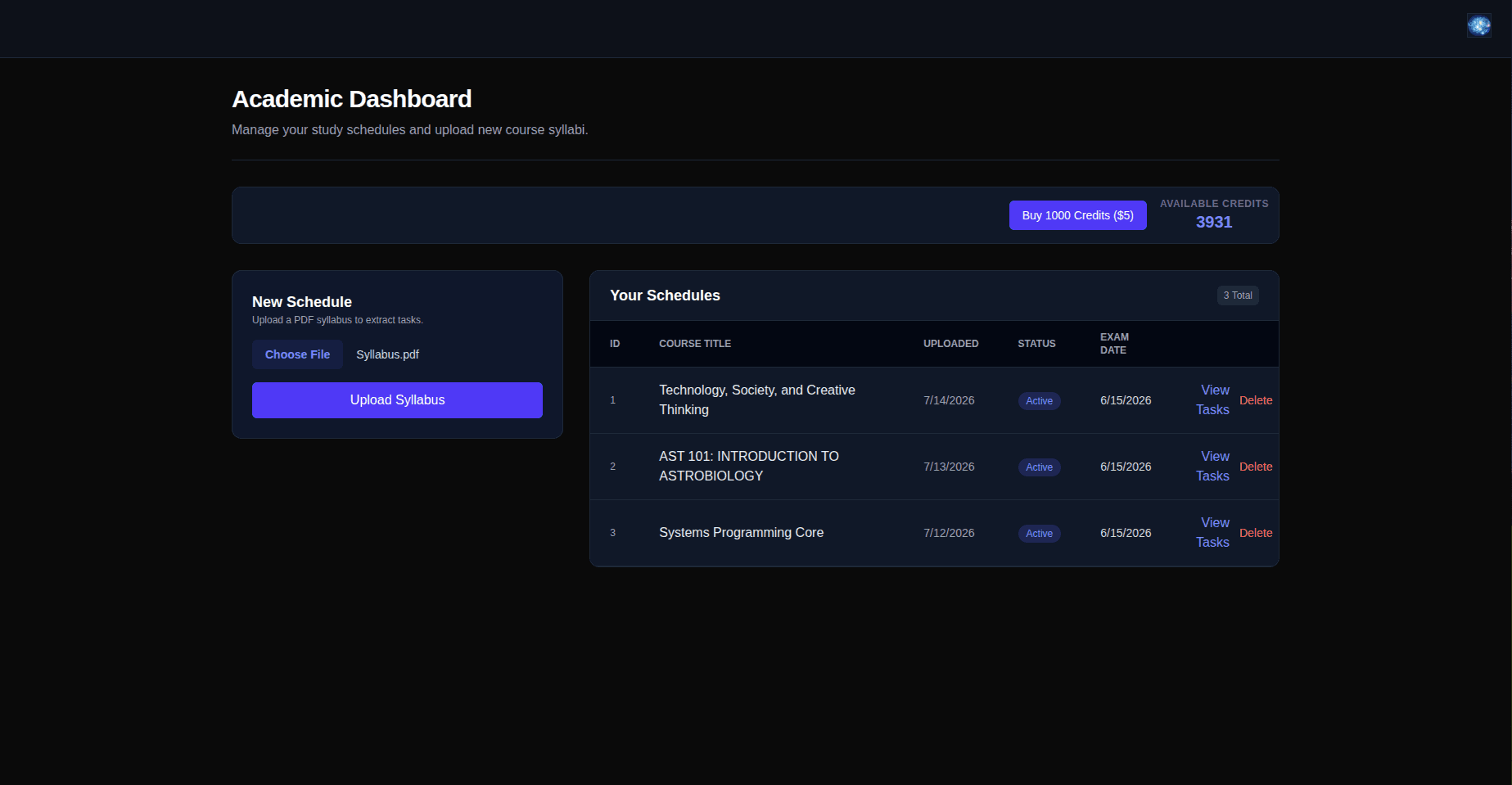The image size is (1512, 785).
Task: Click Buy 1000 Credits ($5) button
Action: click(1077, 215)
